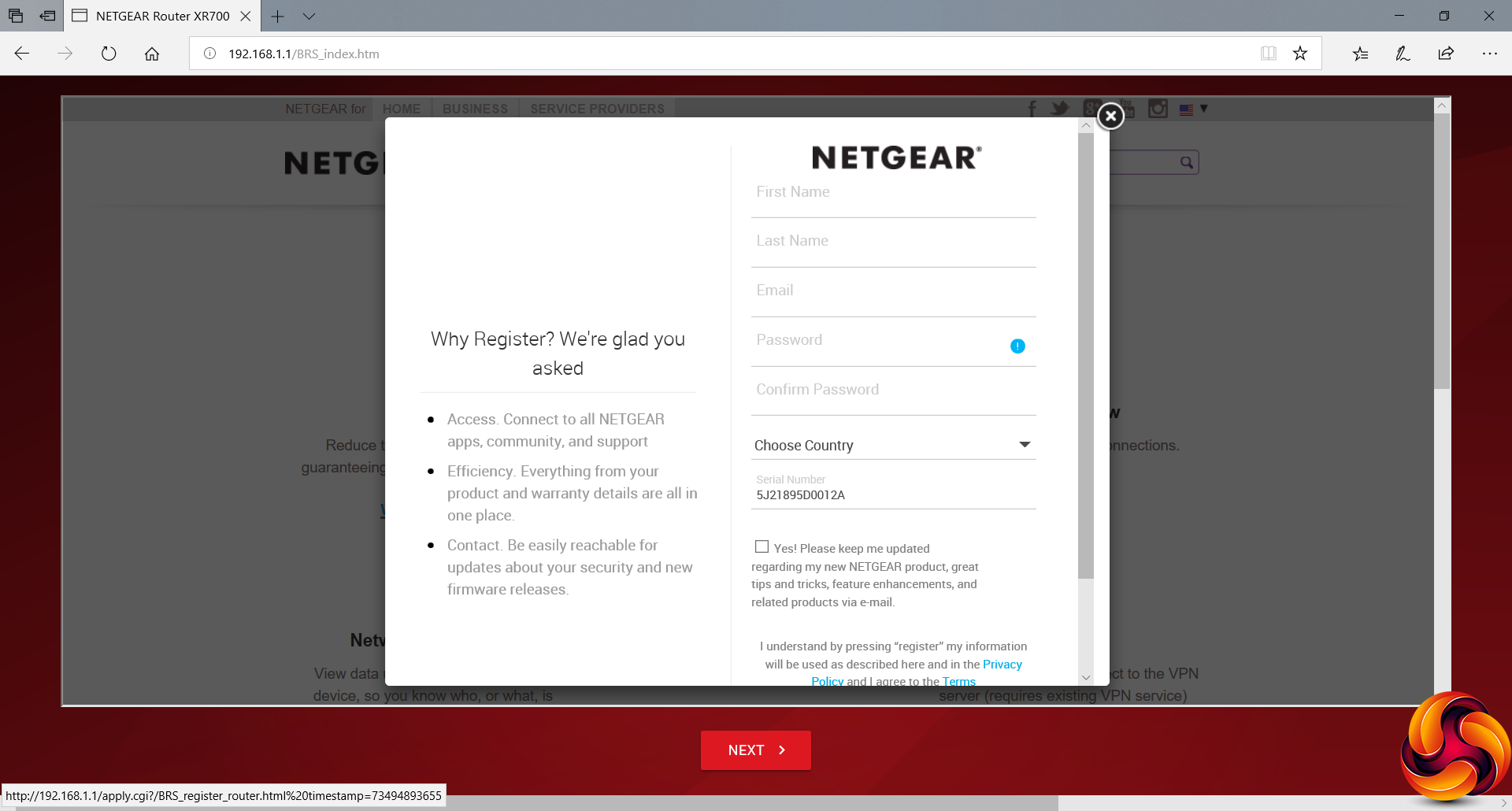Open reading view icon in address bar
The width and height of the screenshot is (1512, 811).
pos(1268,54)
